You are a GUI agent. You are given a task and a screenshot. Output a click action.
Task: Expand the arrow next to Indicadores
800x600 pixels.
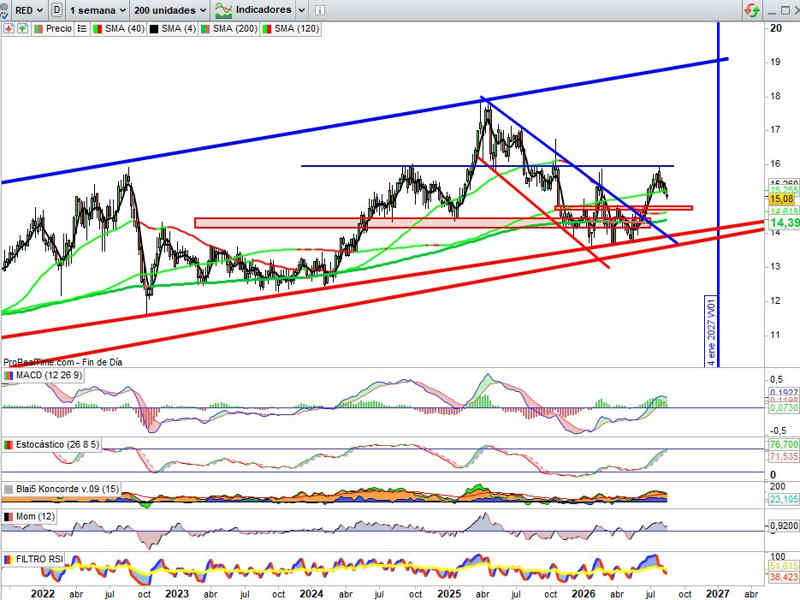point(302,10)
